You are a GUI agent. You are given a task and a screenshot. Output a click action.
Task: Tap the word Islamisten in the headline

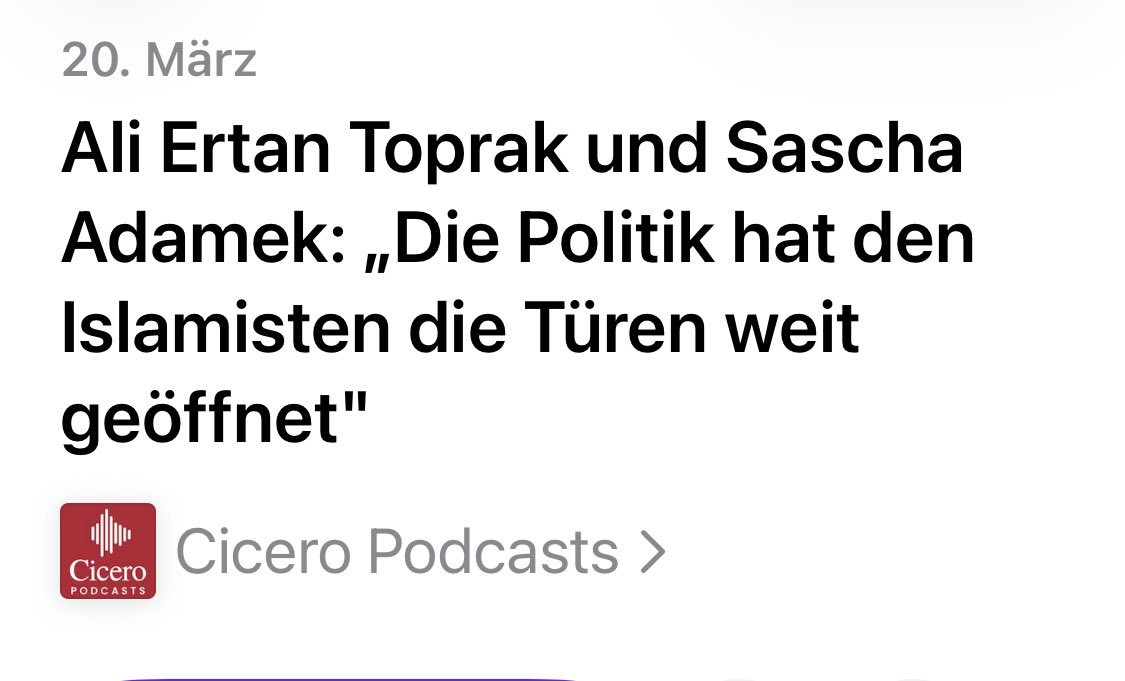click(x=226, y=328)
